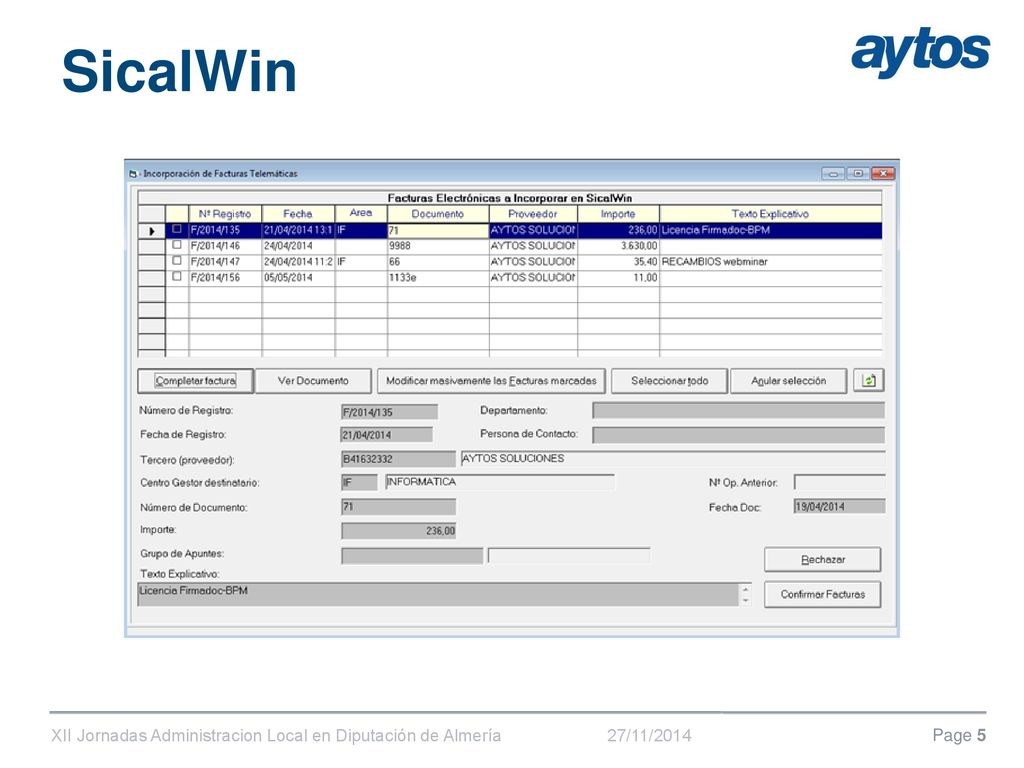Image resolution: width=1024 pixels, height=768 pixels.
Task: Click the Completar factura button
Action: click(x=195, y=381)
